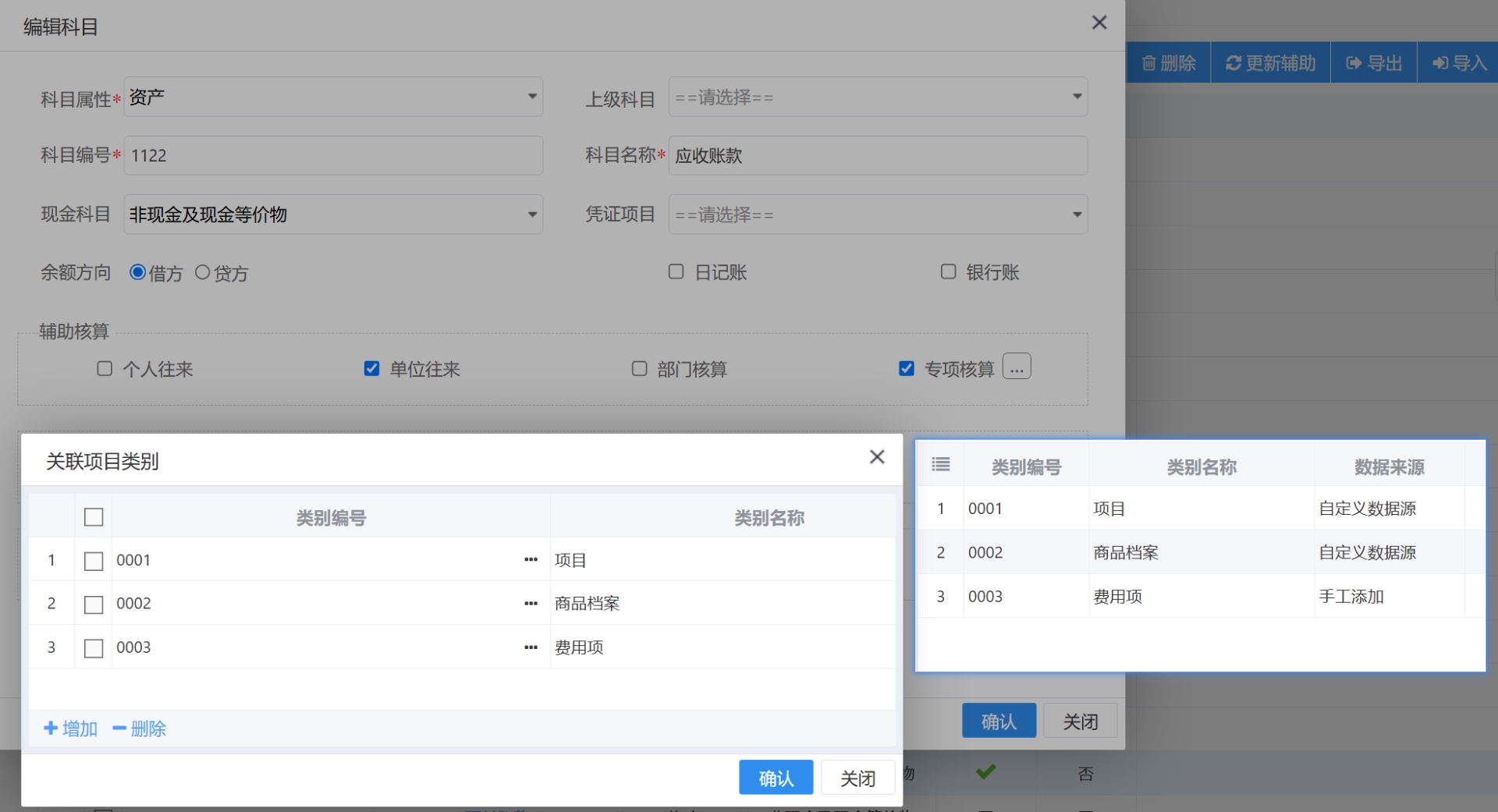Click the 科目编号 input field with 1122
The height and width of the screenshot is (812, 1498).
333,155
